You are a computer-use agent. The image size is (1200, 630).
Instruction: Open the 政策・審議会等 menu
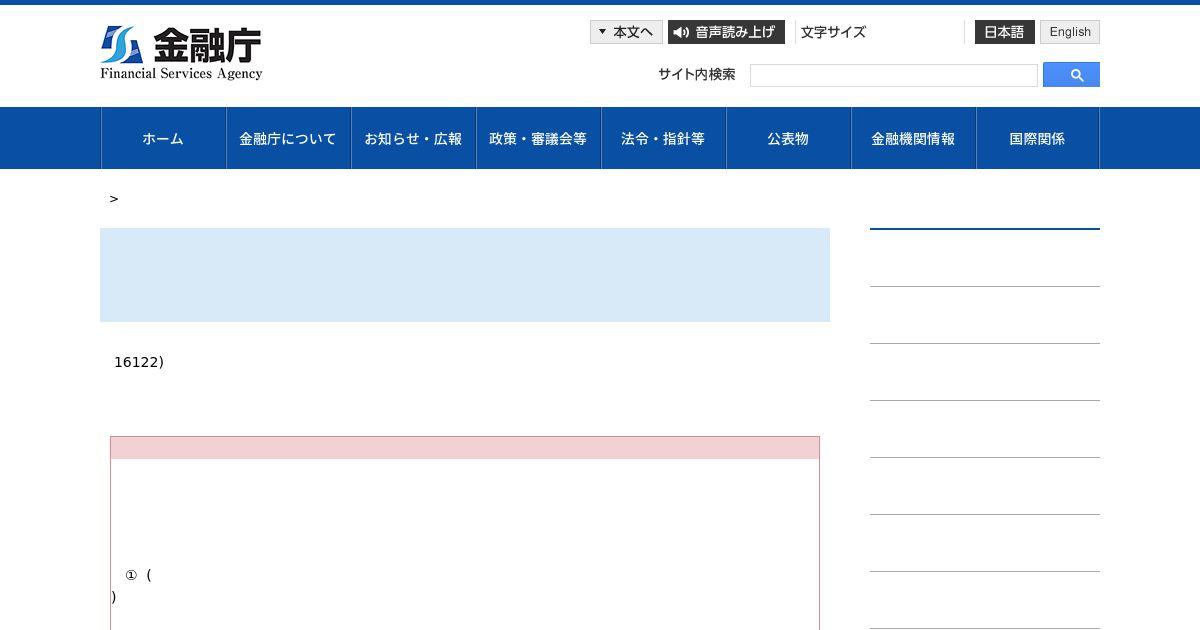tap(538, 138)
